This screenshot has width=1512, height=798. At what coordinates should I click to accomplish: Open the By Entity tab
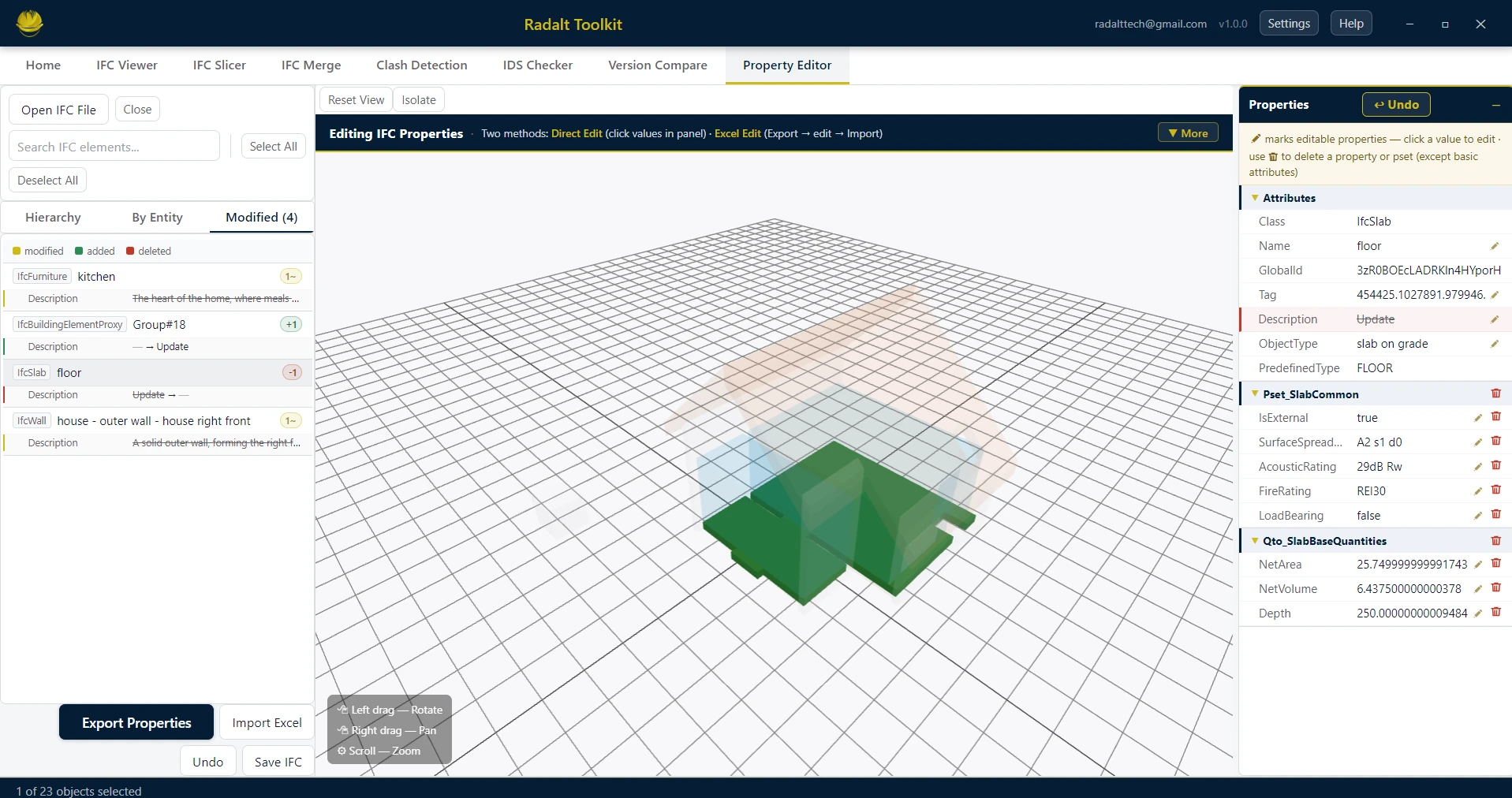[157, 218]
